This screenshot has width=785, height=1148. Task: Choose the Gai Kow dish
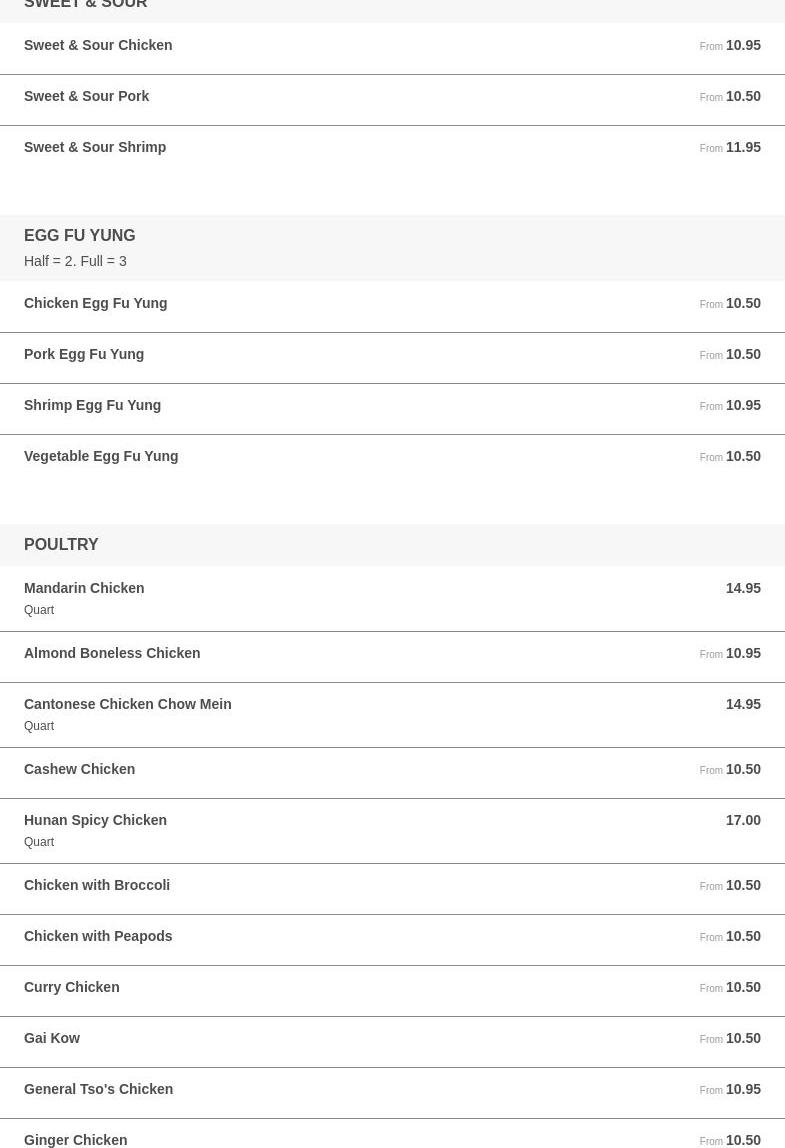(x=392, y=1042)
